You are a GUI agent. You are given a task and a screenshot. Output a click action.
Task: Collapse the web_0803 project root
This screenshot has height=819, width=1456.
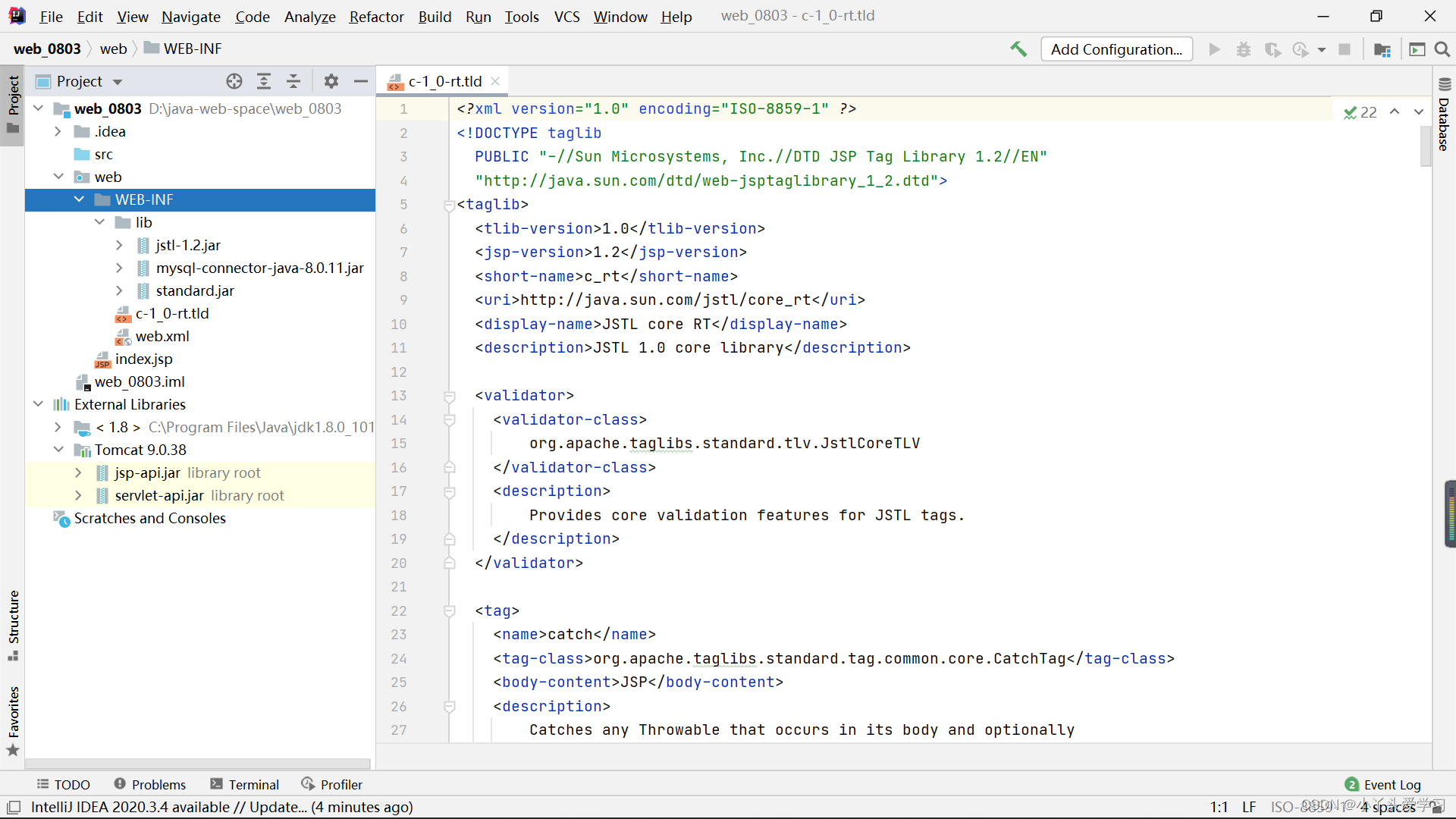pyautogui.click(x=39, y=108)
